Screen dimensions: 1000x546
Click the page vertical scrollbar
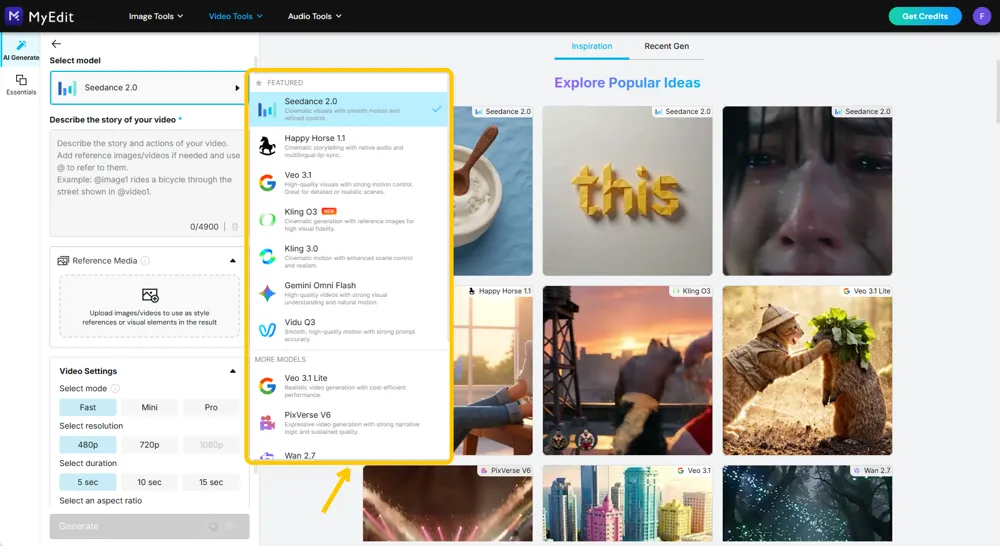click(997, 91)
